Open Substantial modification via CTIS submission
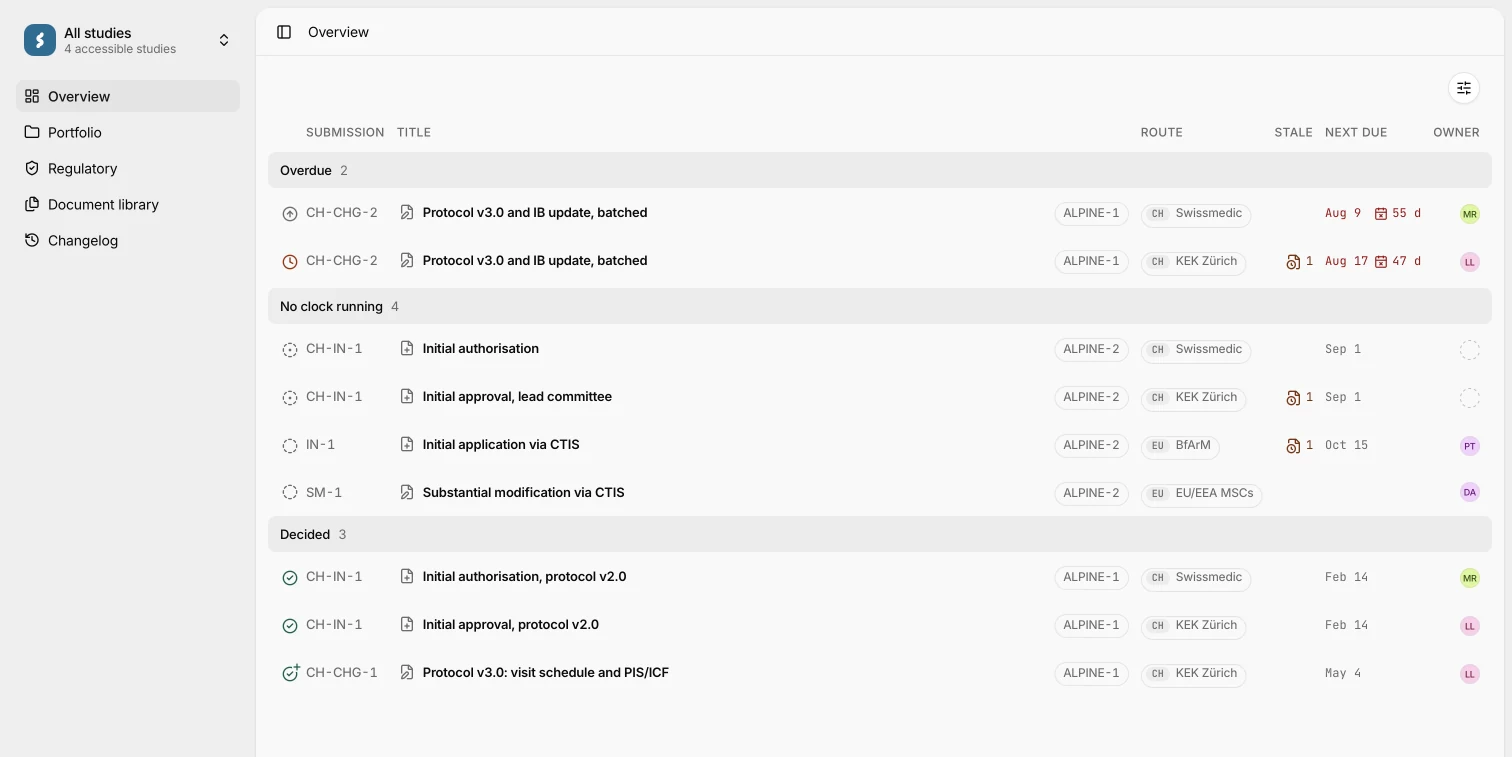This screenshot has width=1512, height=757. (524, 492)
